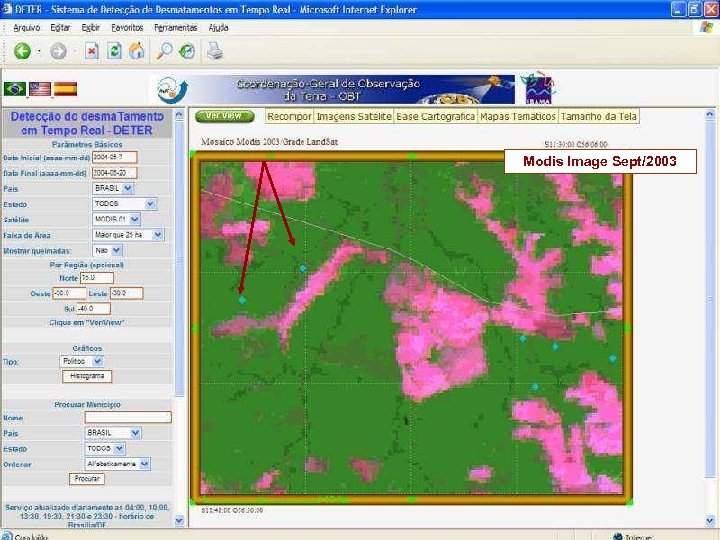Viewport: 720px width, 540px height.
Task: Click the Internet Explorer icon in the title bar
Action: pos(6,9)
